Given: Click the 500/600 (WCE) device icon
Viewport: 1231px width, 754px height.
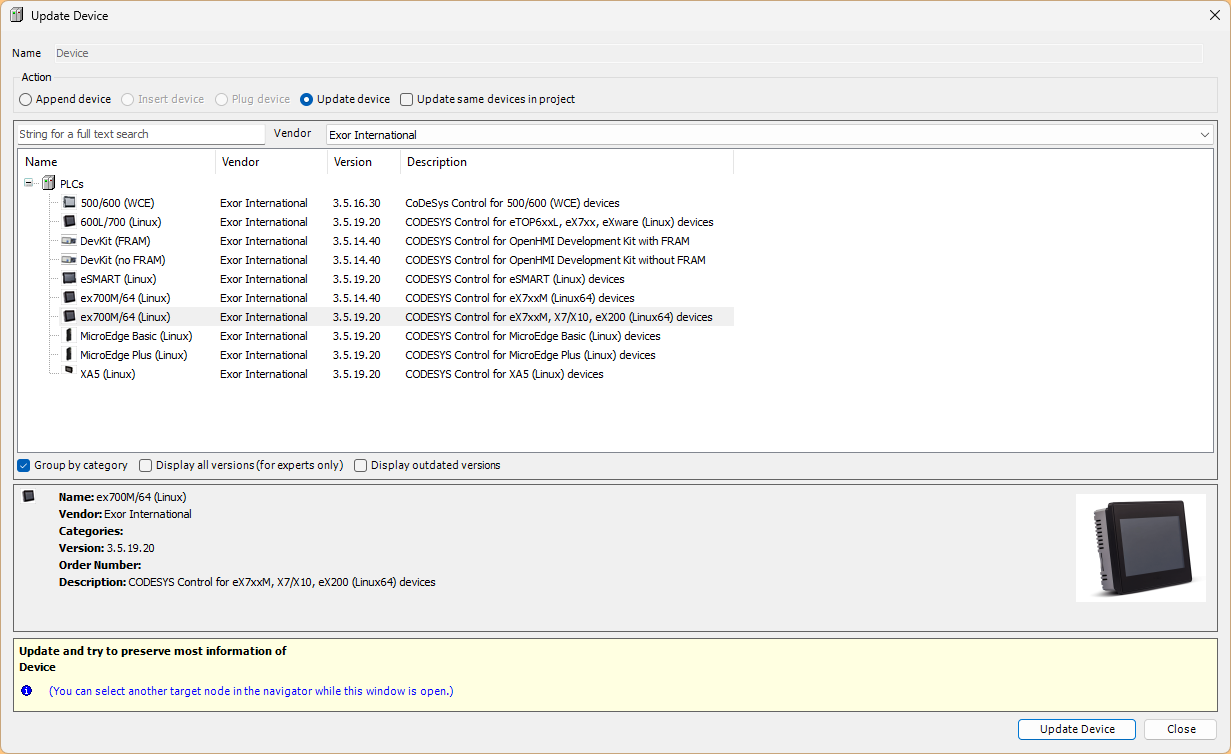Looking at the screenshot, I should point(69,203).
